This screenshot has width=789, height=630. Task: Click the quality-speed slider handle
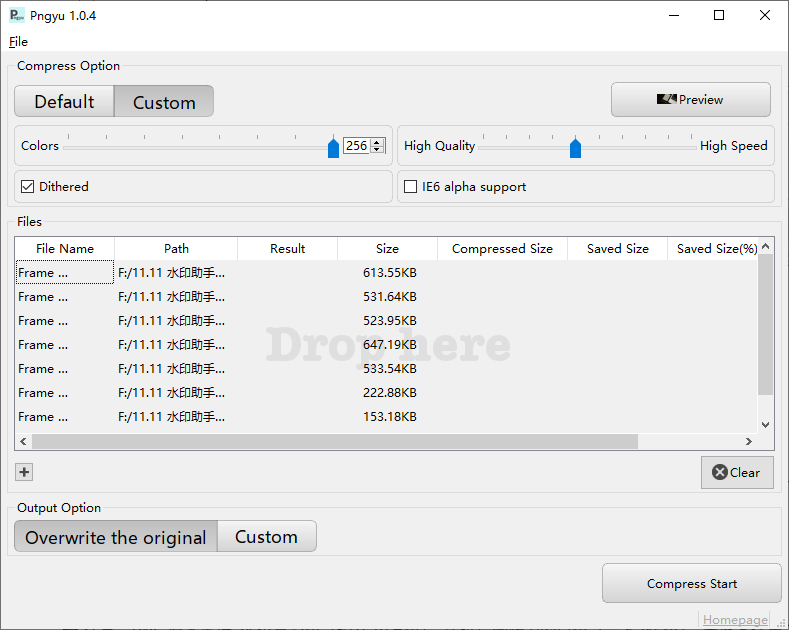[575, 148]
